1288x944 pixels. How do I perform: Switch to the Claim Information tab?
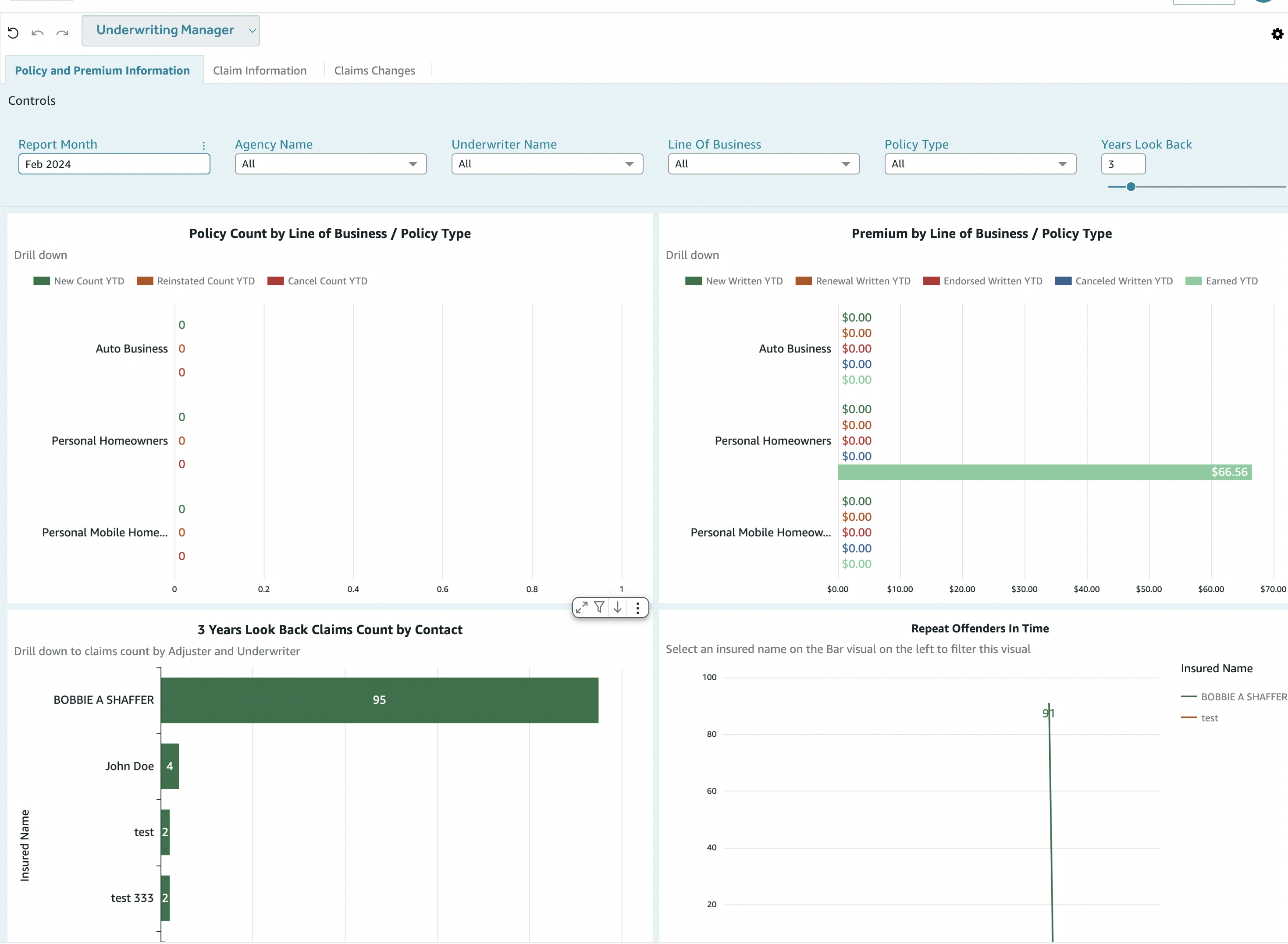[x=260, y=70]
